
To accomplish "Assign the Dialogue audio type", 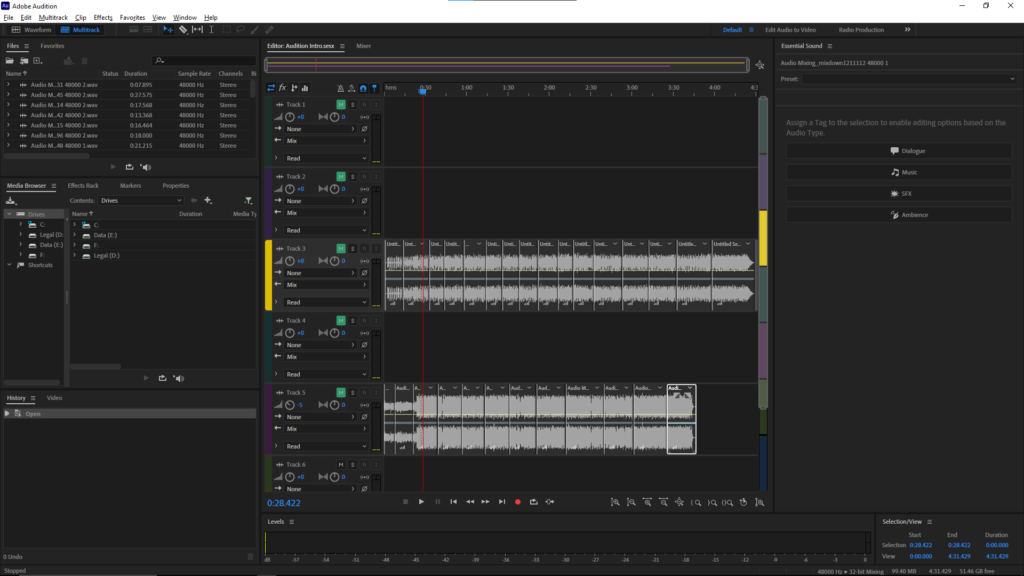I will [x=906, y=151].
